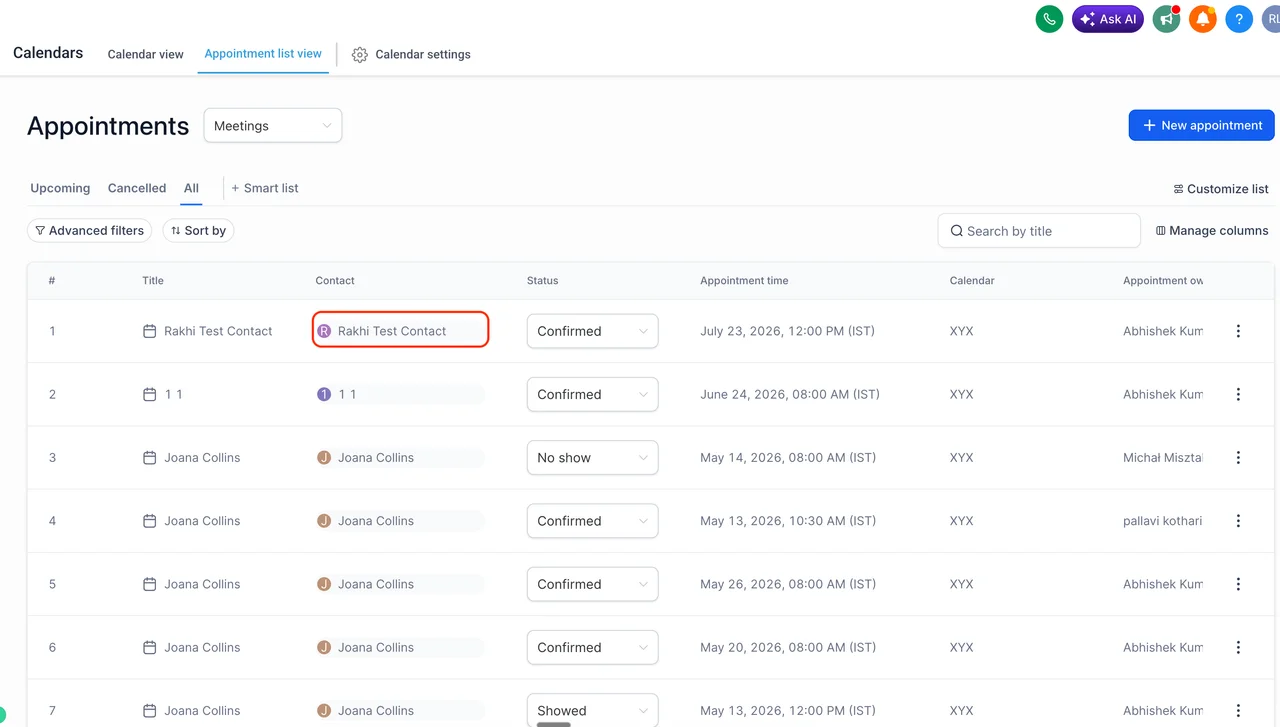This screenshot has width=1280, height=727.
Task: Click the New appointment button
Action: 1201,125
